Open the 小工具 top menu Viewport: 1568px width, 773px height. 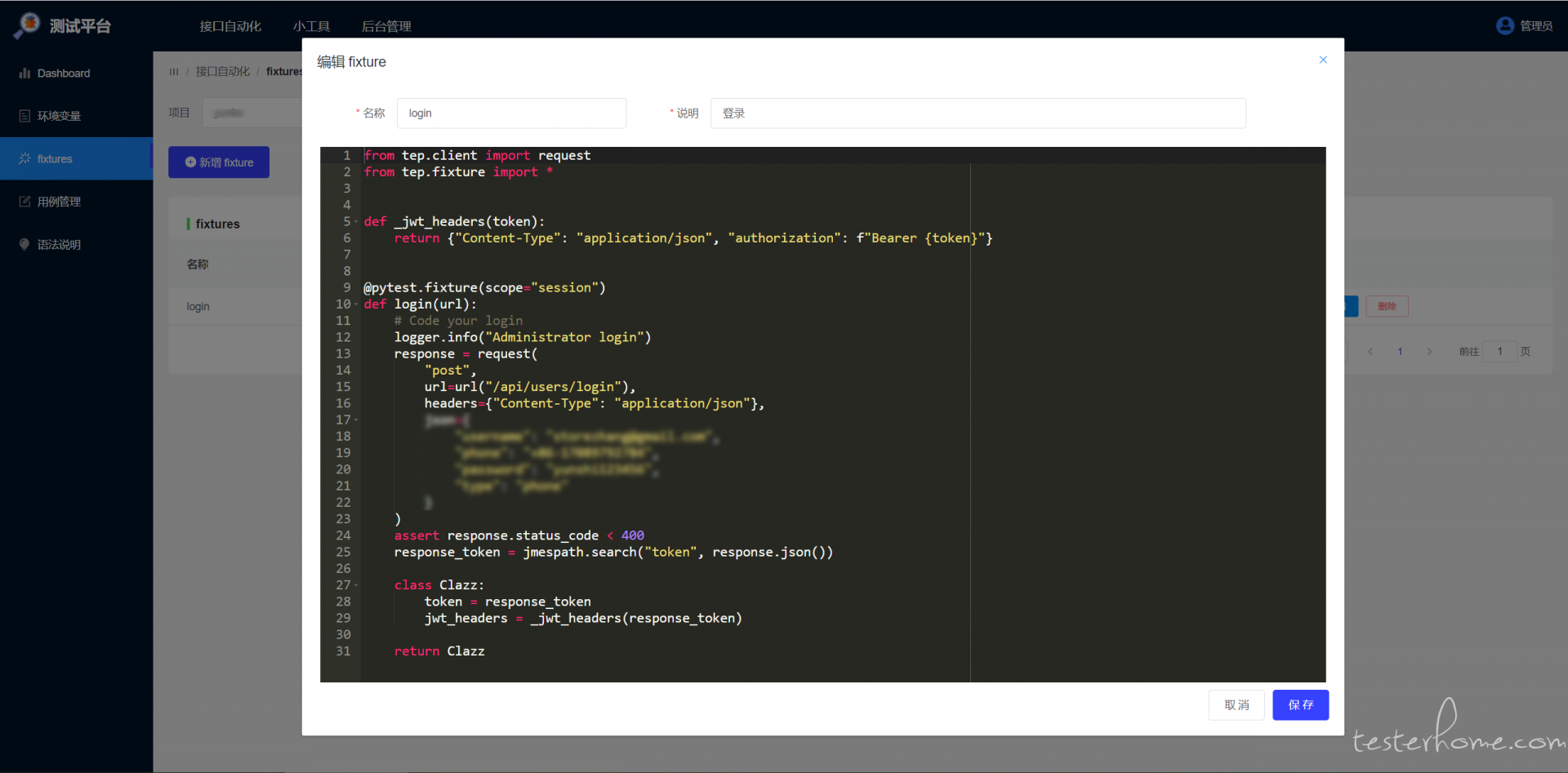pyautogui.click(x=311, y=26)
